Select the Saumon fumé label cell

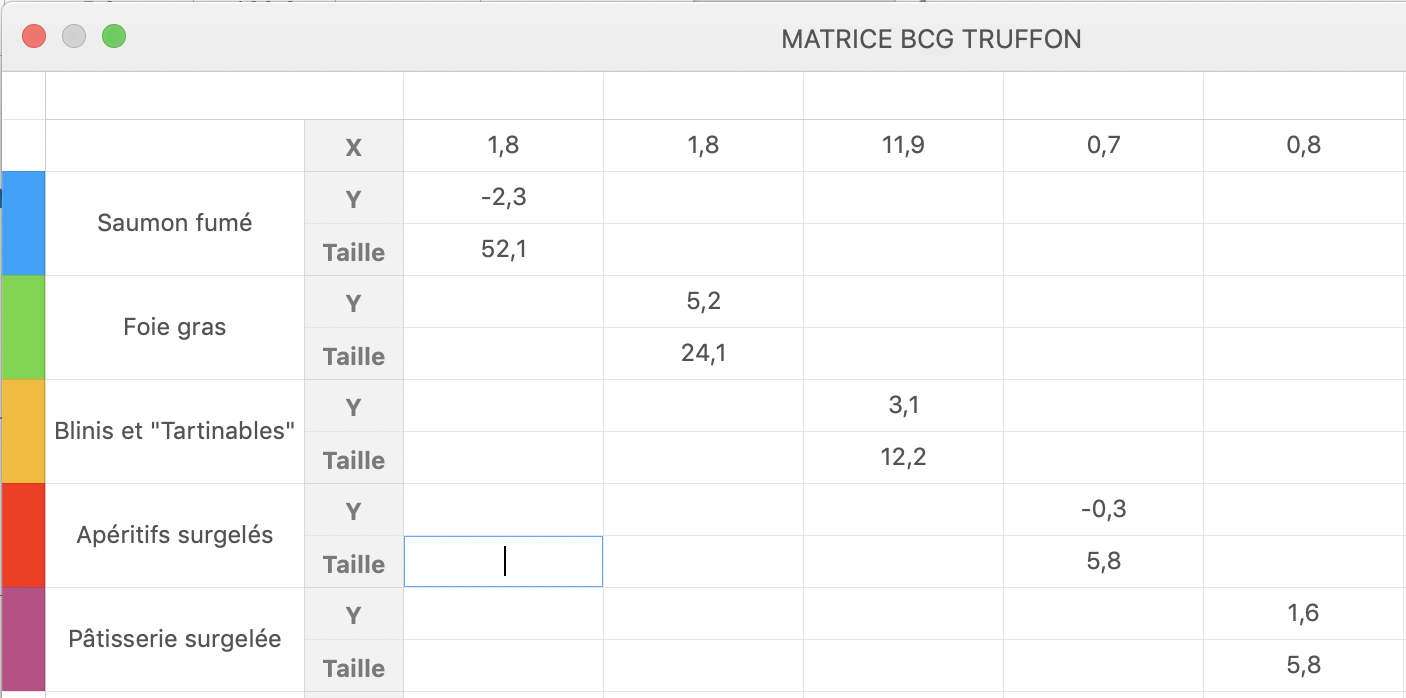[x=175, y=223]
